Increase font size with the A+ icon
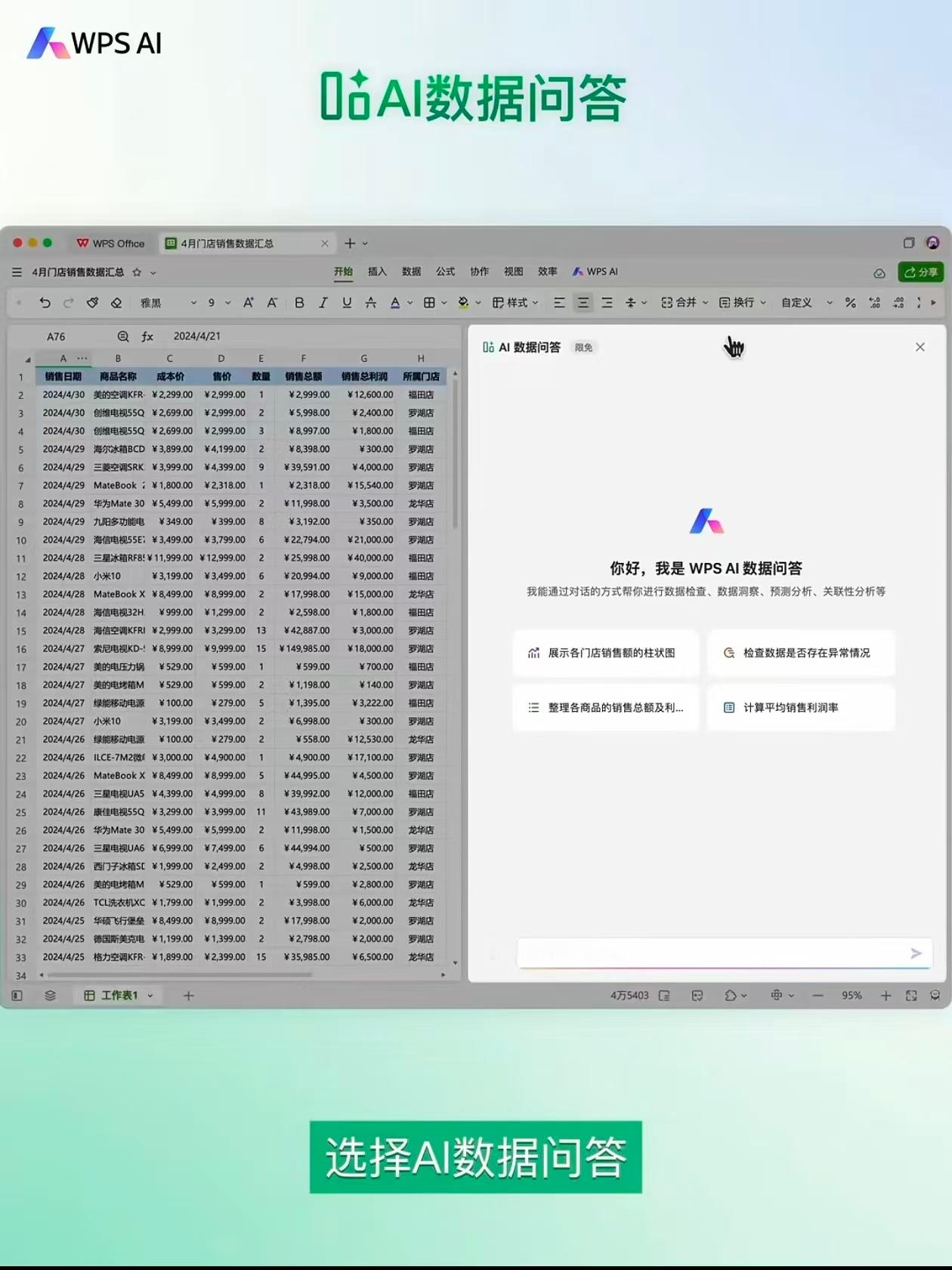 click(248, 303)
